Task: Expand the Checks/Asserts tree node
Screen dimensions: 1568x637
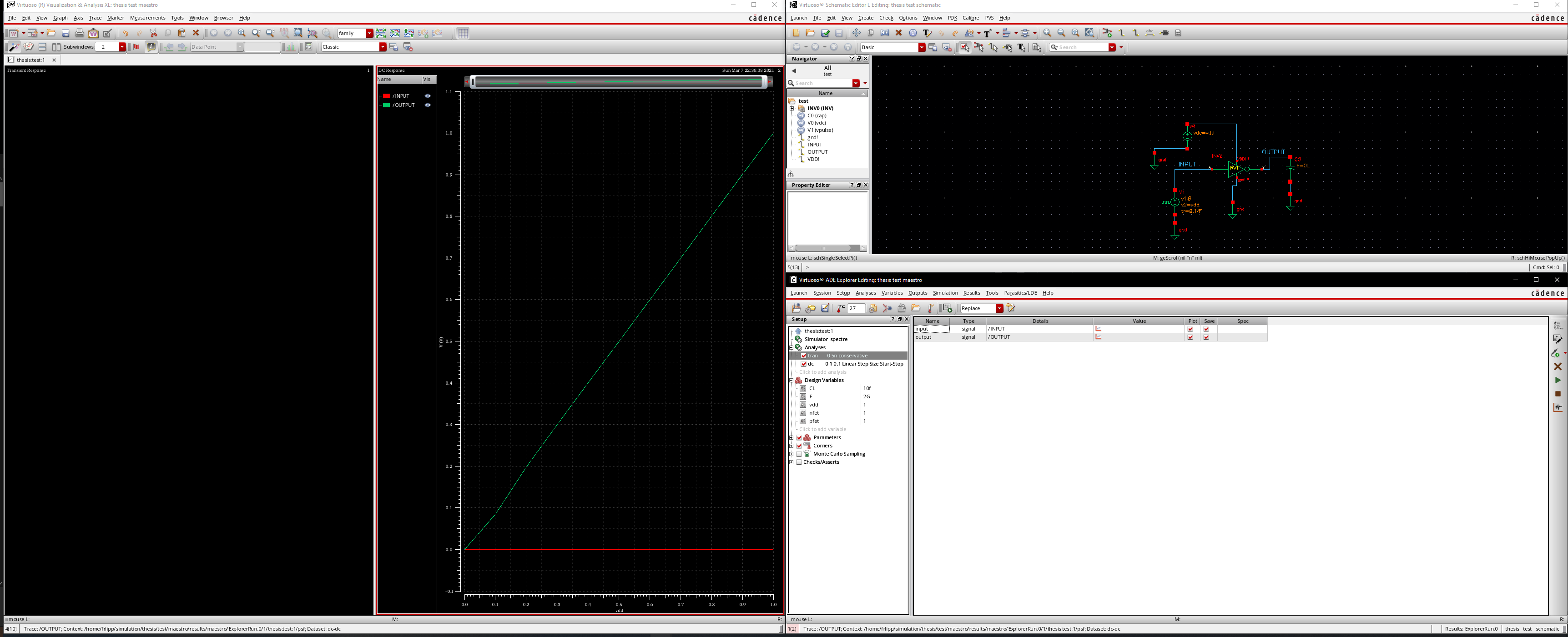Action: click(x=792, y=462)
